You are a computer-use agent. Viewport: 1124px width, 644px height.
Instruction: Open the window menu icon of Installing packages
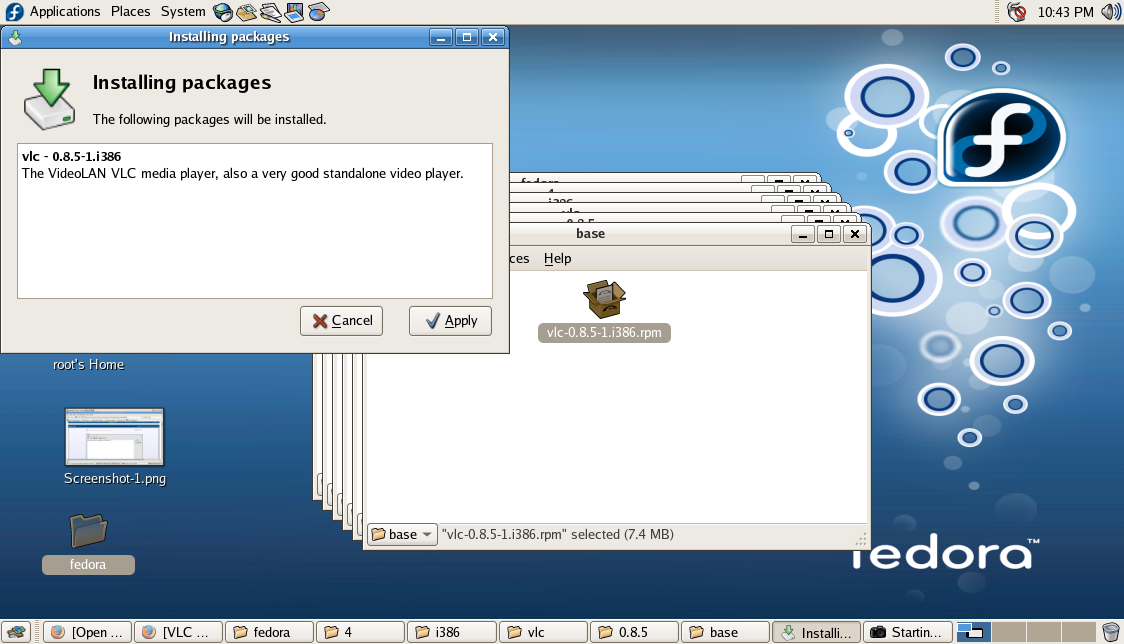point(15,37)
